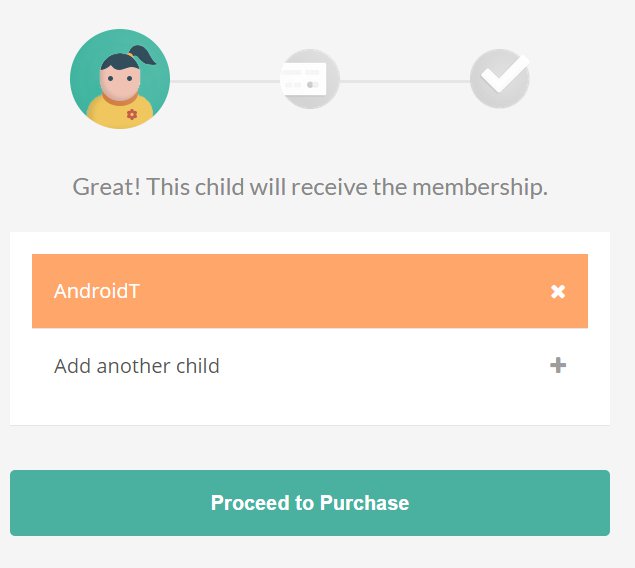The height and width of the screenshot is (568, 635).
Task: Select the payment card step icon
Action: [309, 79]
